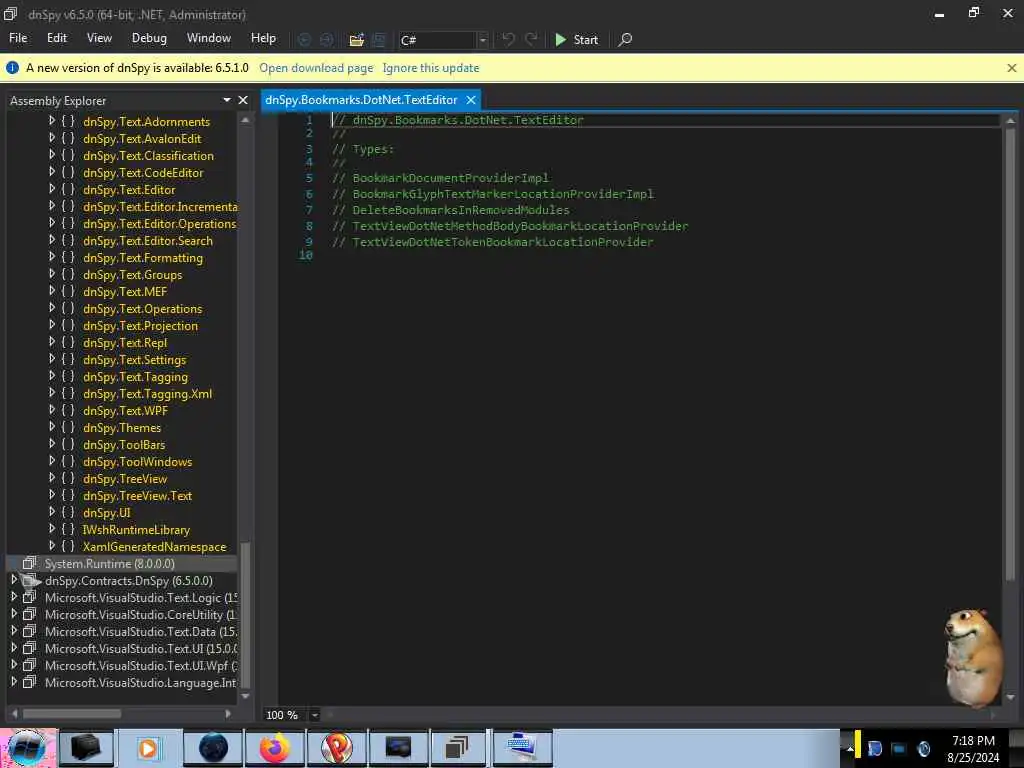
Task: Select dnSpy.TreeView.Text in Assembly Explorer
Action: click(x=137, y=495)
